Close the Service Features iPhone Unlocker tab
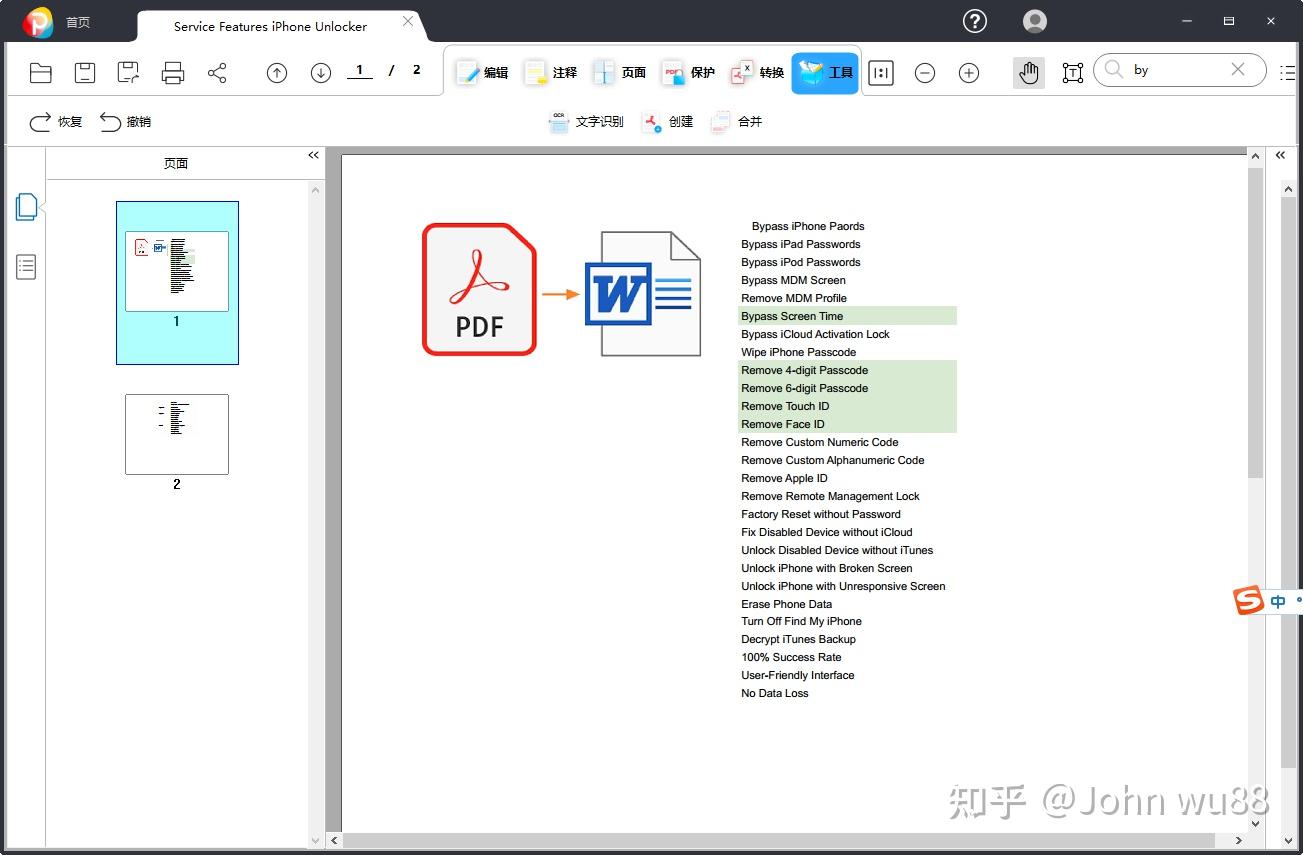This screenshot has height=855, width=1303. click(x=408, y=21)
